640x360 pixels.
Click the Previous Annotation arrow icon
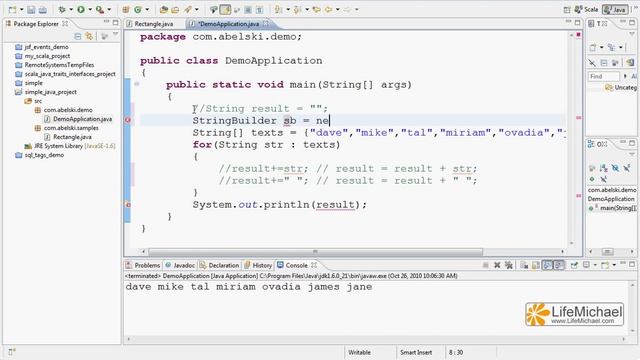click(x=298, y=9)
